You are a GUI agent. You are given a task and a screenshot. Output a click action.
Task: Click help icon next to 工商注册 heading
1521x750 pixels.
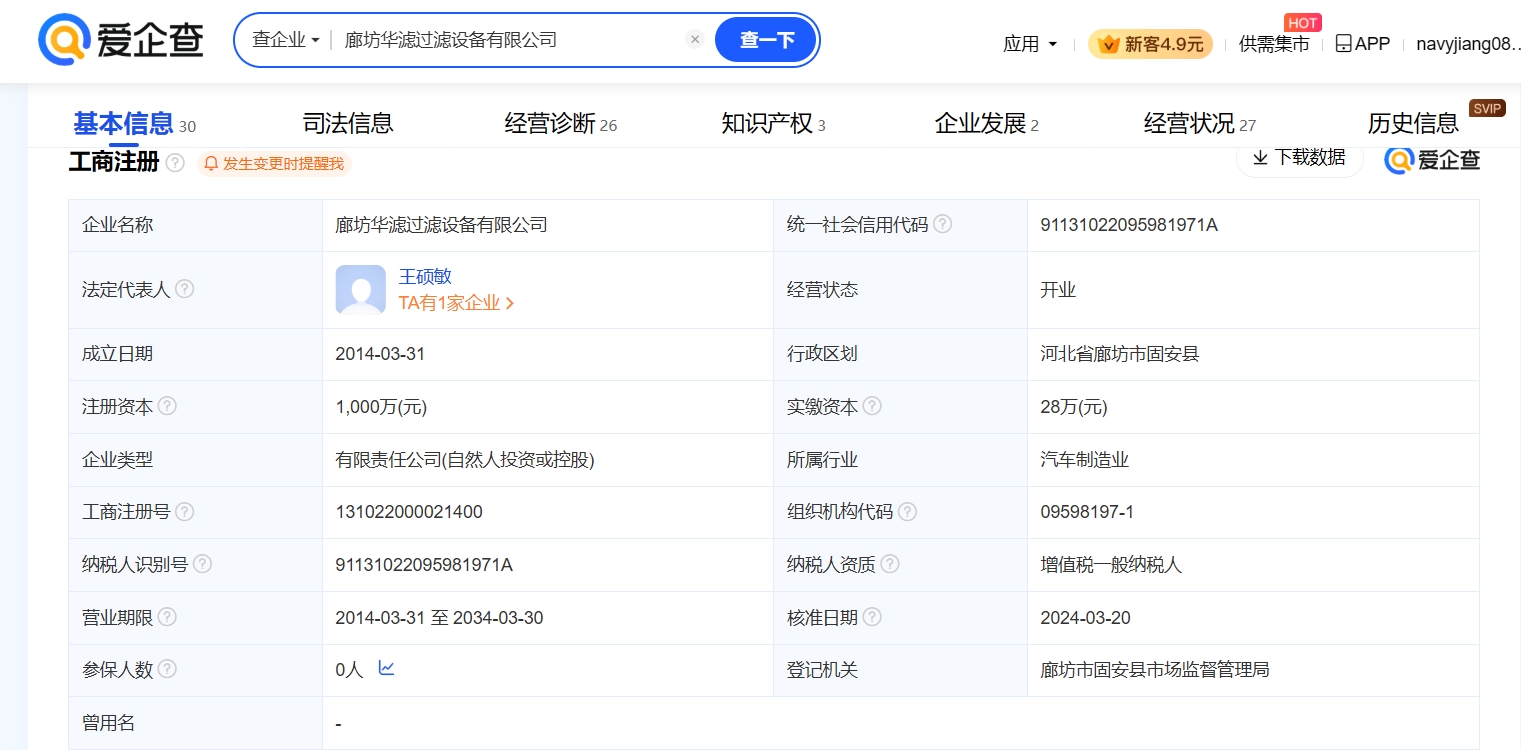point(175,163)
